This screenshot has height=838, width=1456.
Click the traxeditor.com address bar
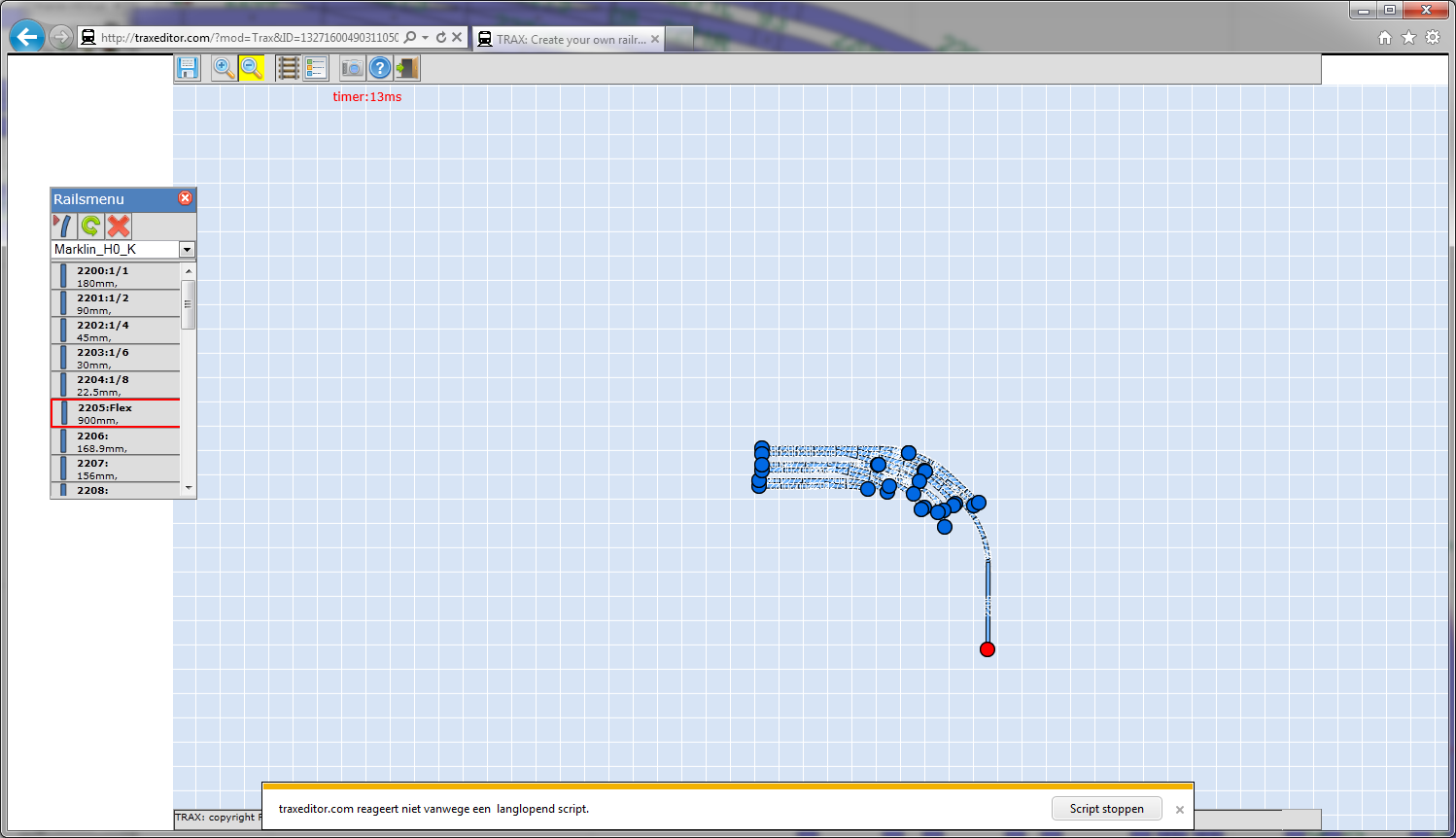[250, 38]
